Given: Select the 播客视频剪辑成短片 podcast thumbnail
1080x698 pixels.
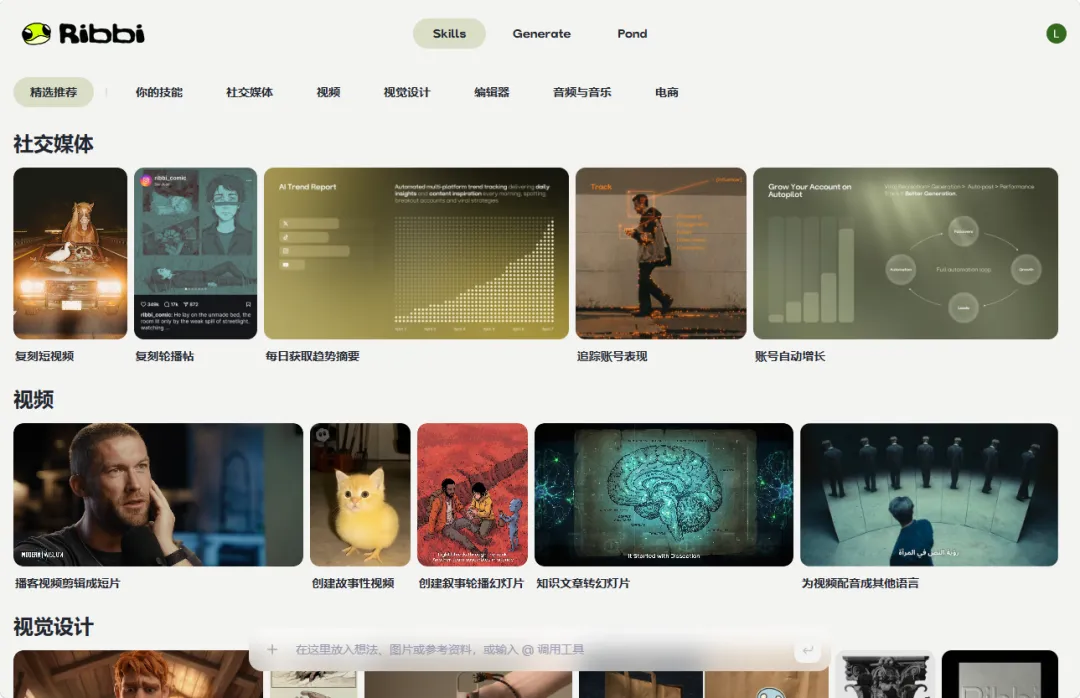Looking at the screenshot, I should pyautogui.click(x=158, y=495).
